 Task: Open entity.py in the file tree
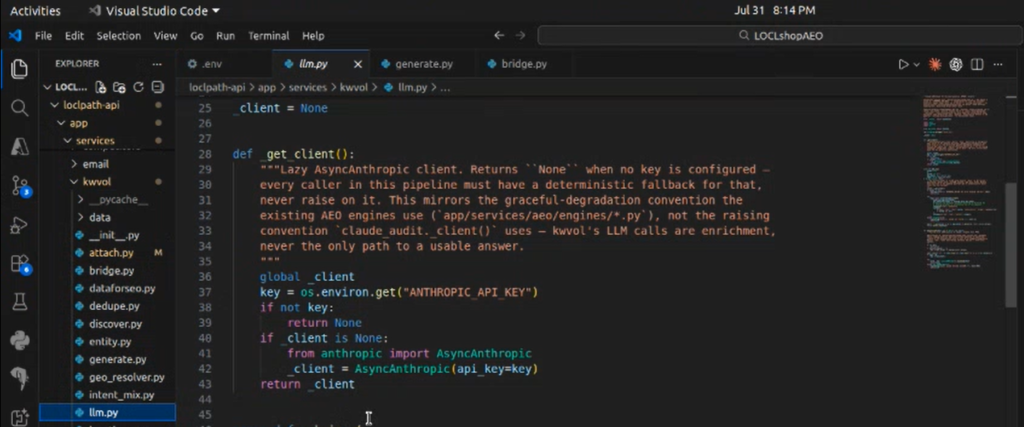click(108, 341)
